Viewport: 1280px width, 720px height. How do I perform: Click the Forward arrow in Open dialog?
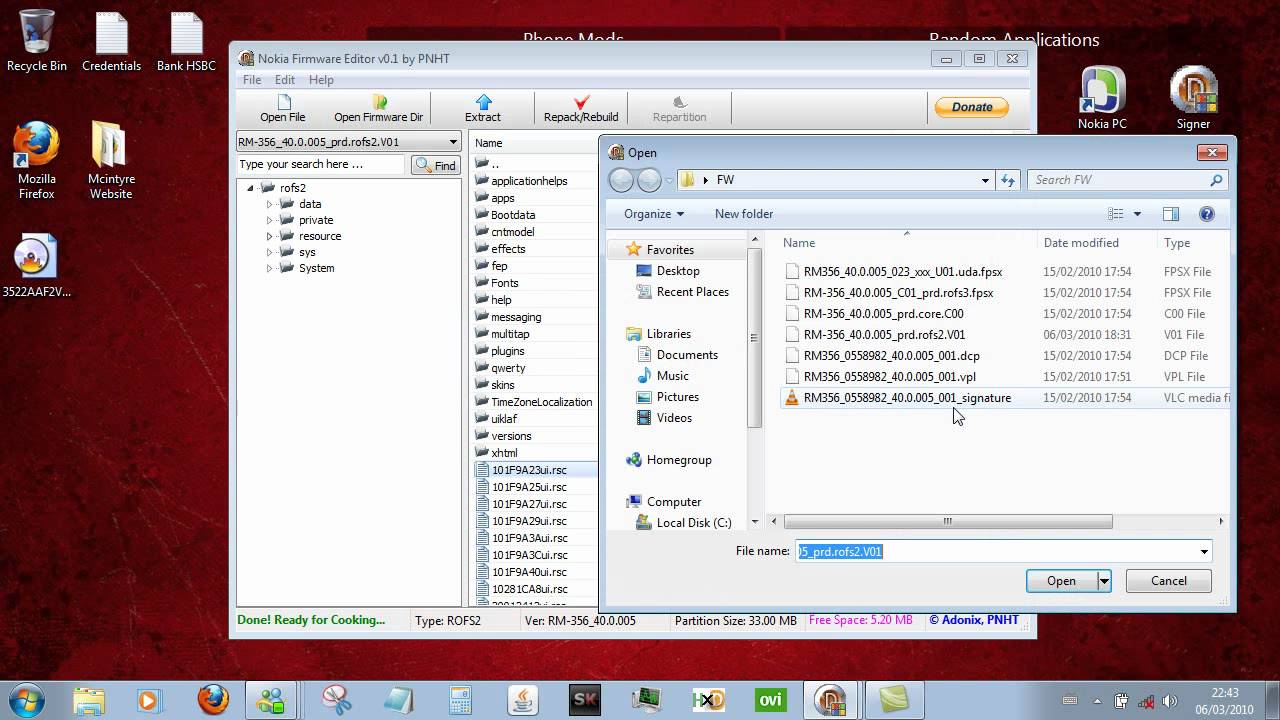point(649,180)
